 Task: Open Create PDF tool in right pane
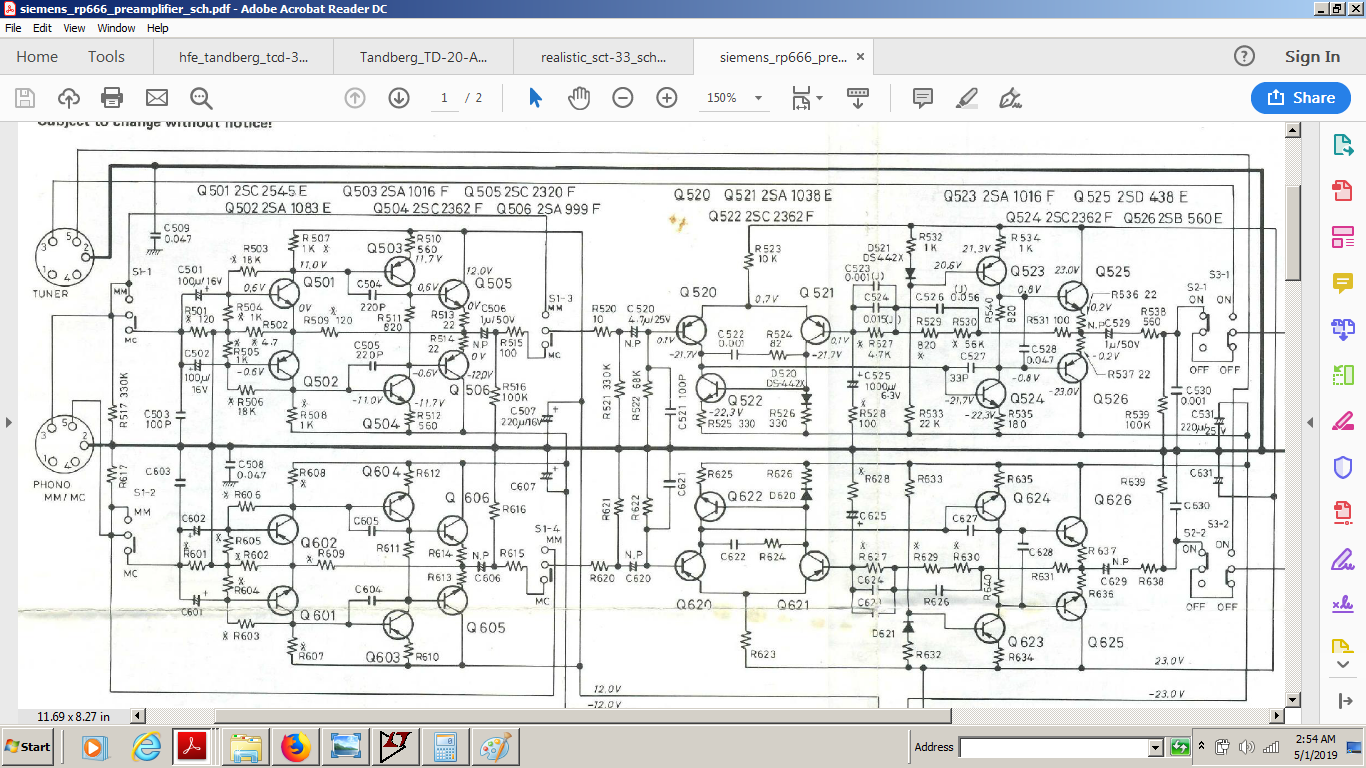click(x=1342, y=191)
